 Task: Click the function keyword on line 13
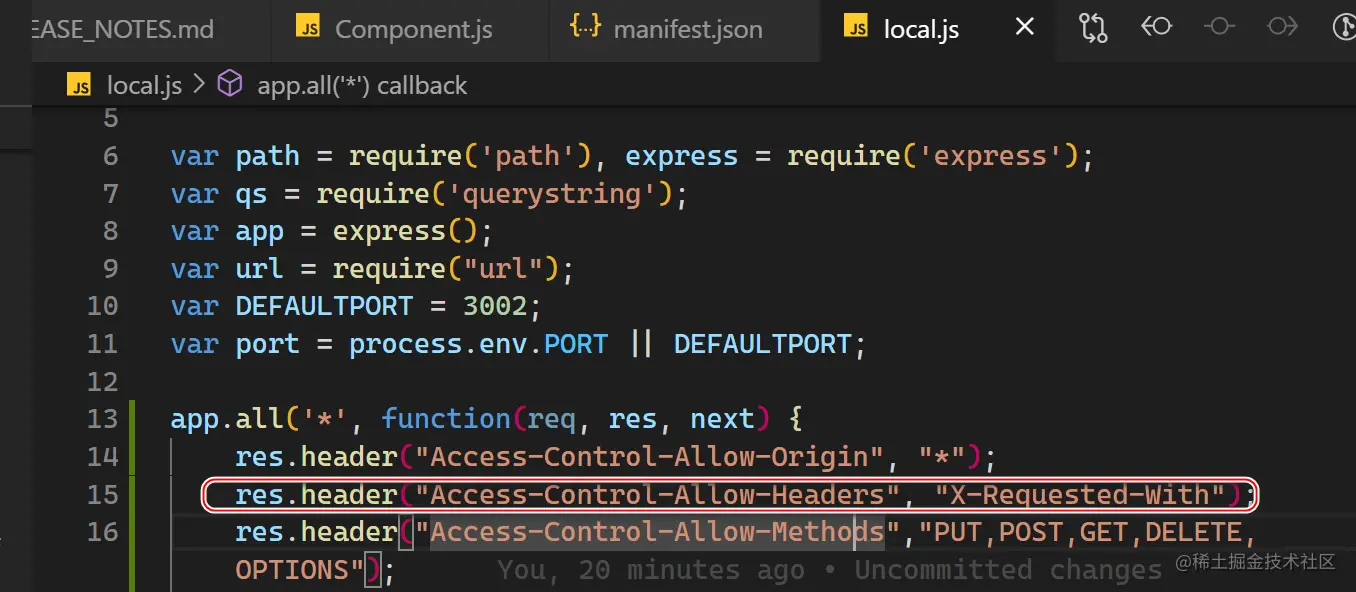[446, 419]
